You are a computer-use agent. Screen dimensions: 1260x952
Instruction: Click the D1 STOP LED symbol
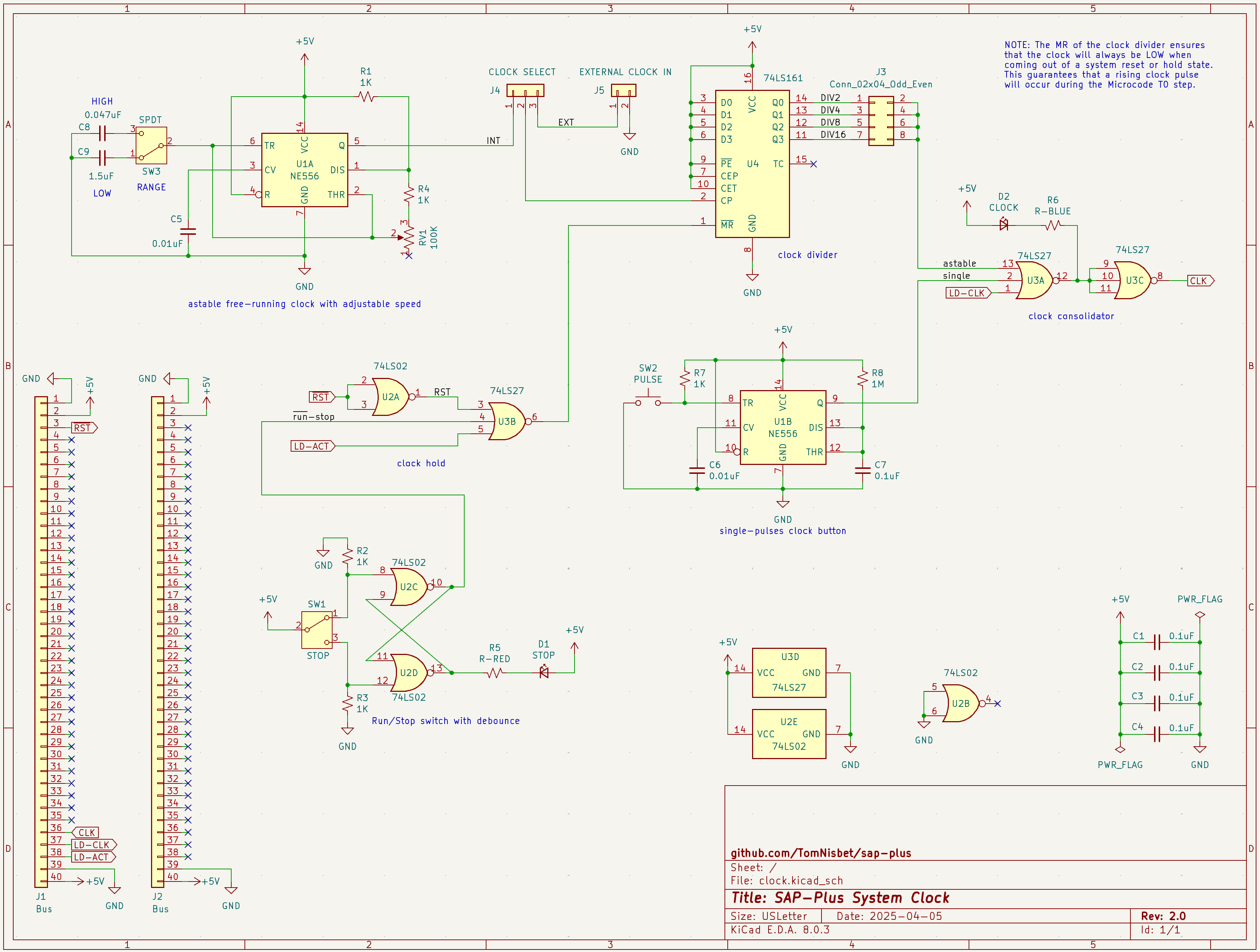pyautogui.click(x=543, y=672)
